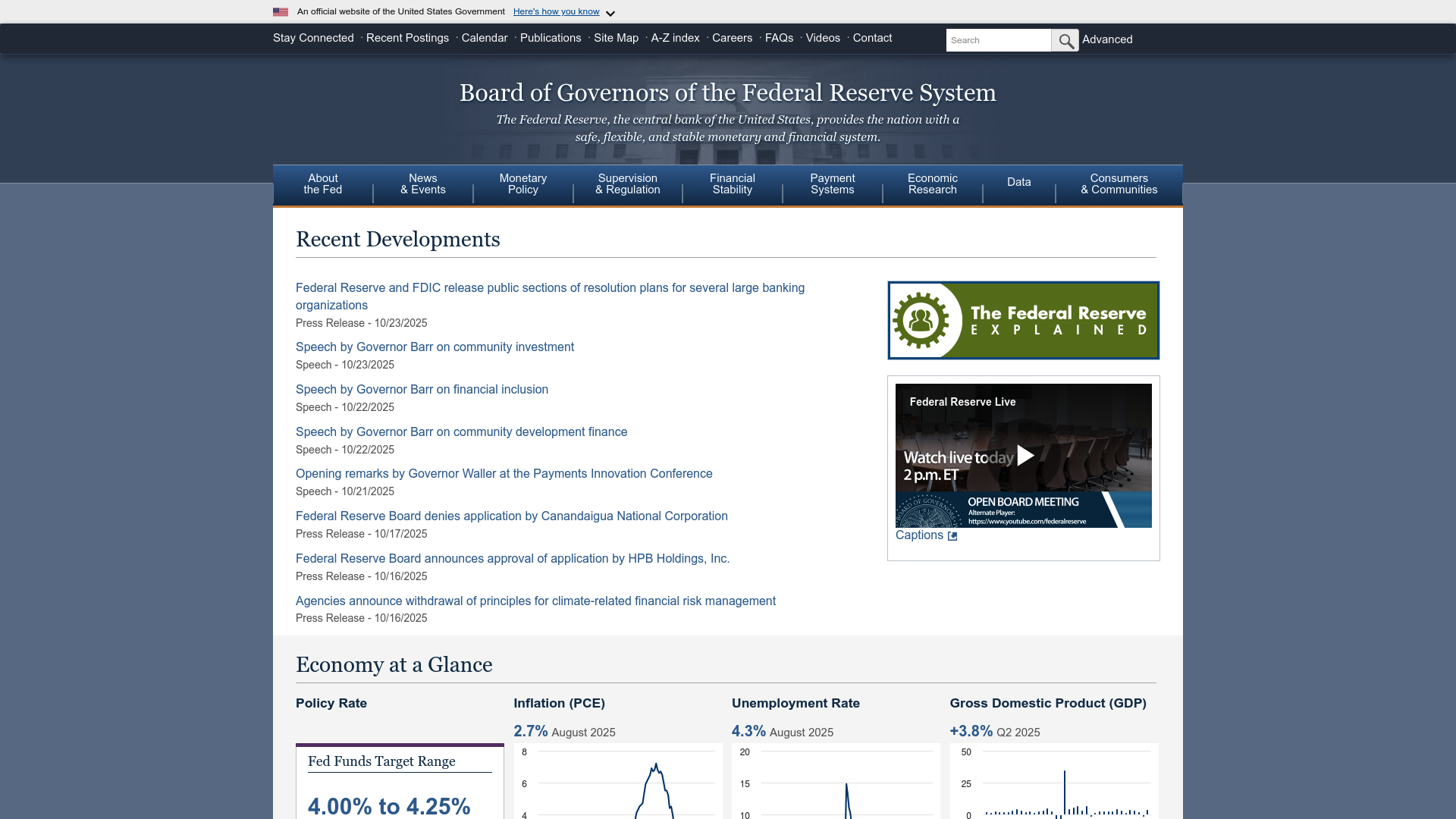
Task: Open Canandaigua National Corporation denial release
Action: click(511, 516)
